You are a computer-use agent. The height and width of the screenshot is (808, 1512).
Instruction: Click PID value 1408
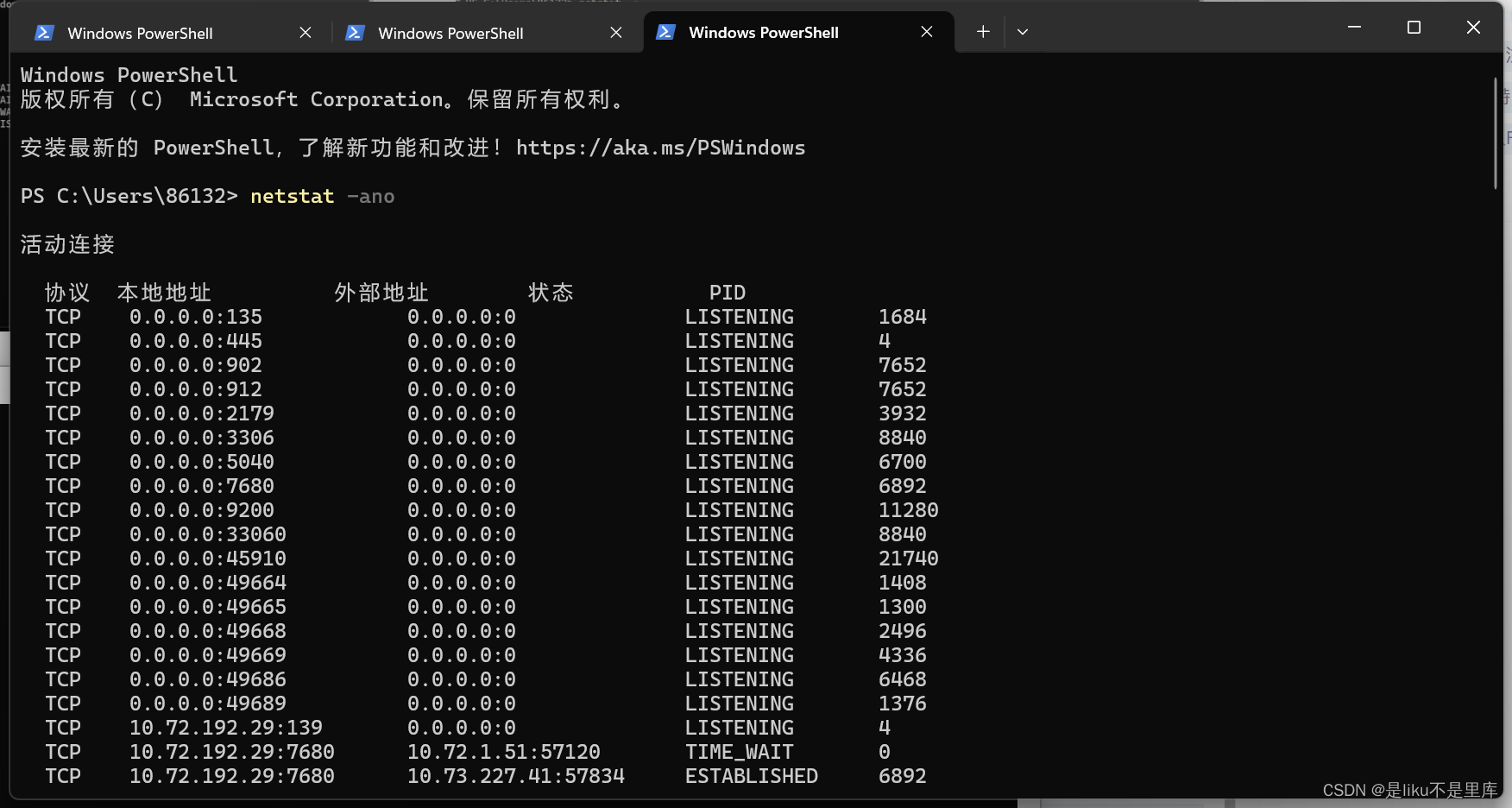click(x=903, y=584)
